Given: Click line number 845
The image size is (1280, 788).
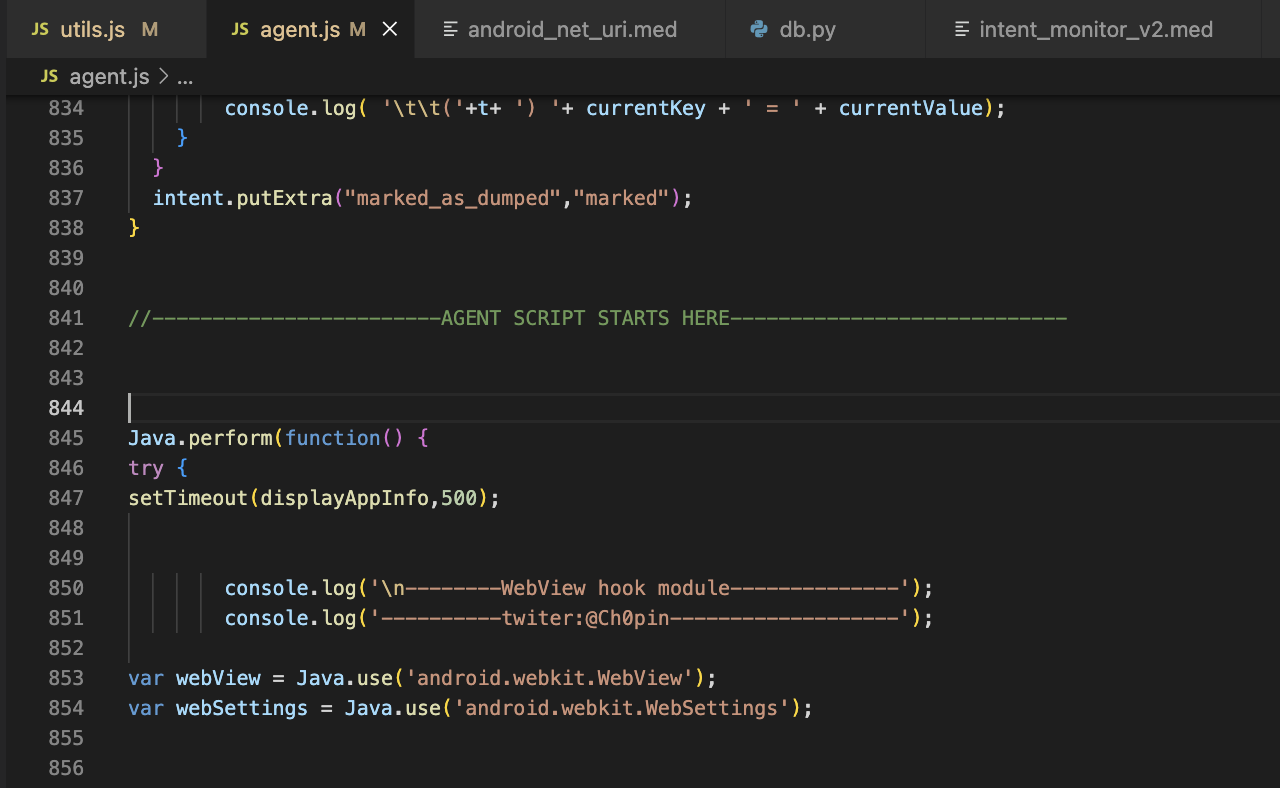Looking at the screenshot, I should point(65,438).
